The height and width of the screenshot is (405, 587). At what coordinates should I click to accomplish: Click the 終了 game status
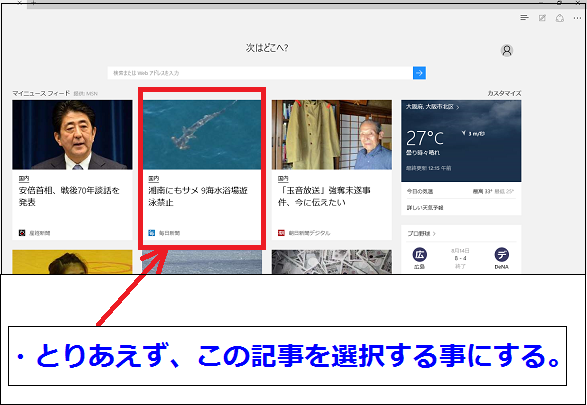pos(460,266)
